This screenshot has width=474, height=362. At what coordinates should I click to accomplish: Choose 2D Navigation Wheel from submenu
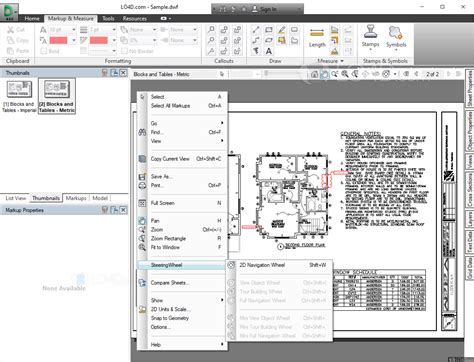279,265
